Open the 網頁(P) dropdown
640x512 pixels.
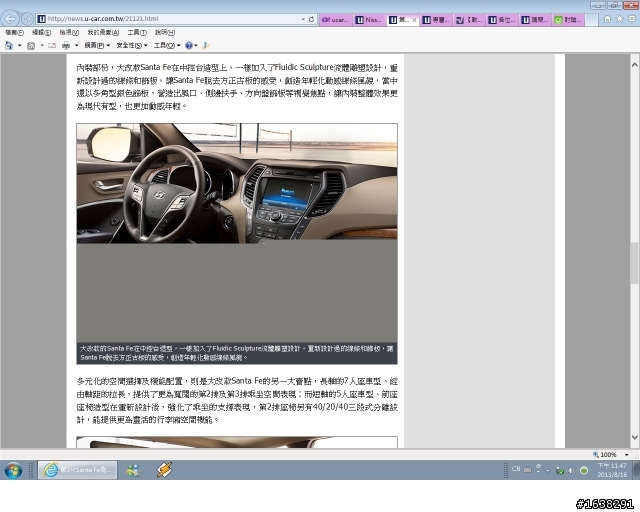tap(97, 45)
